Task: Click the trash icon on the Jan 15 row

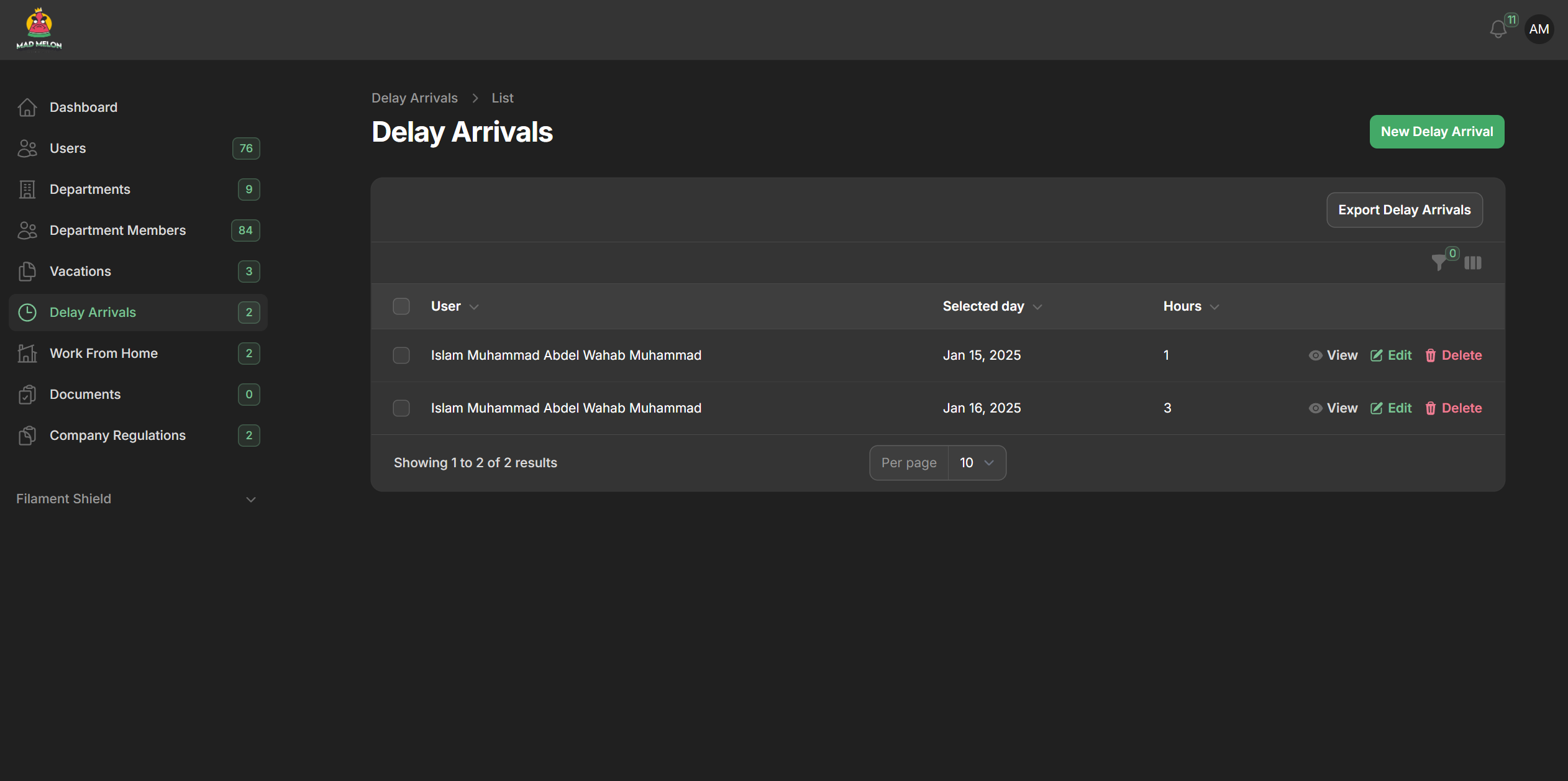Action: pos(1431,355)
